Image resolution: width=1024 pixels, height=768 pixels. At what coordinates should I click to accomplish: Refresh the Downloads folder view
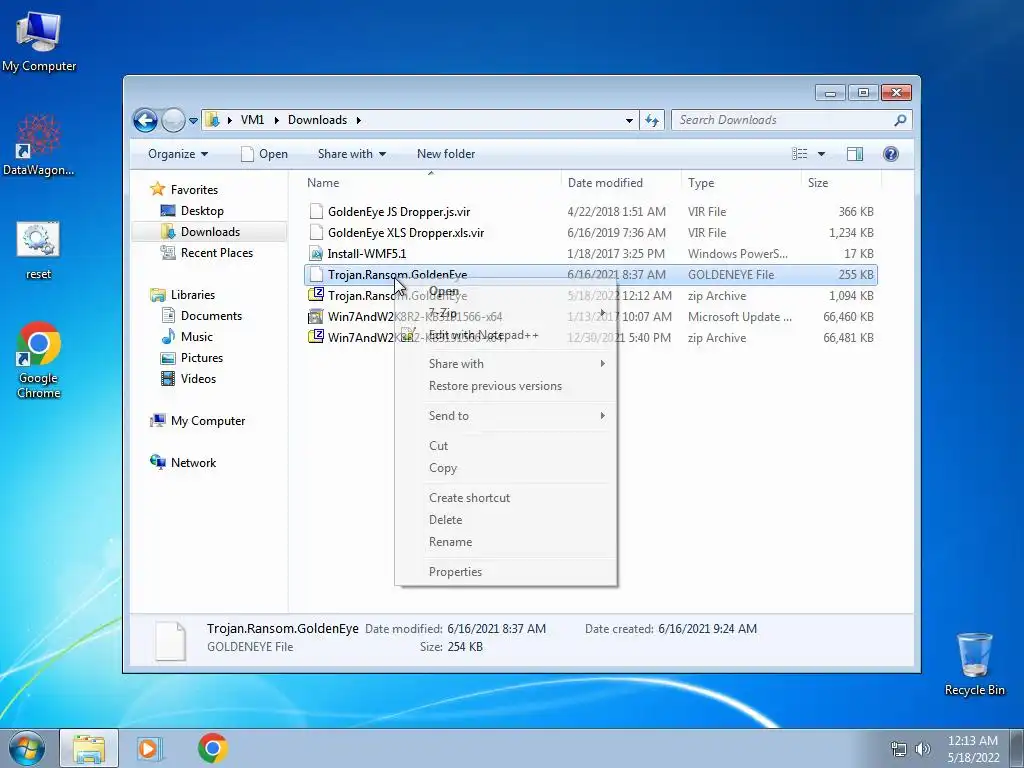(x=652, y=120)
